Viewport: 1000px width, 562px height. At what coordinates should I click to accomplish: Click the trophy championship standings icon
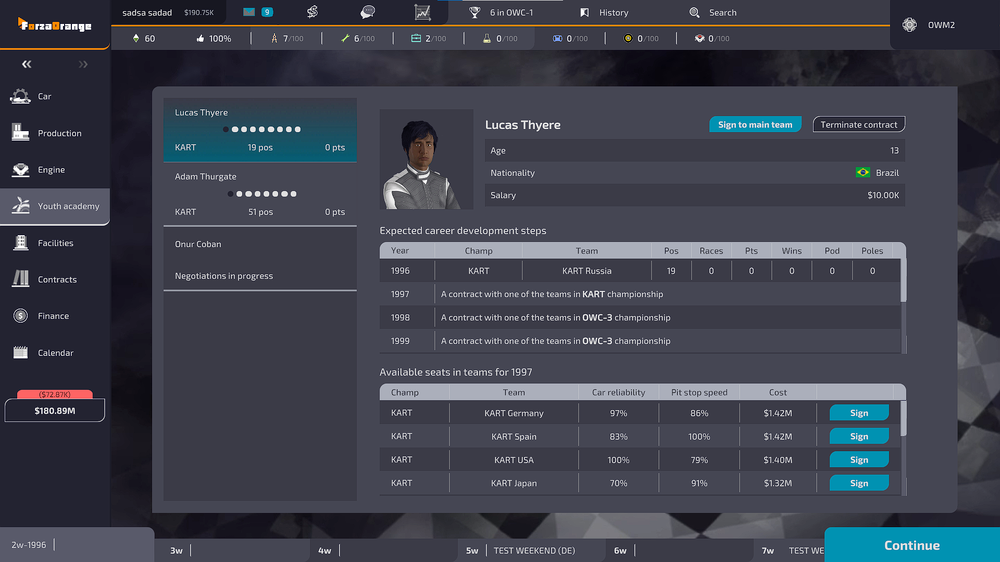[474, 12]
